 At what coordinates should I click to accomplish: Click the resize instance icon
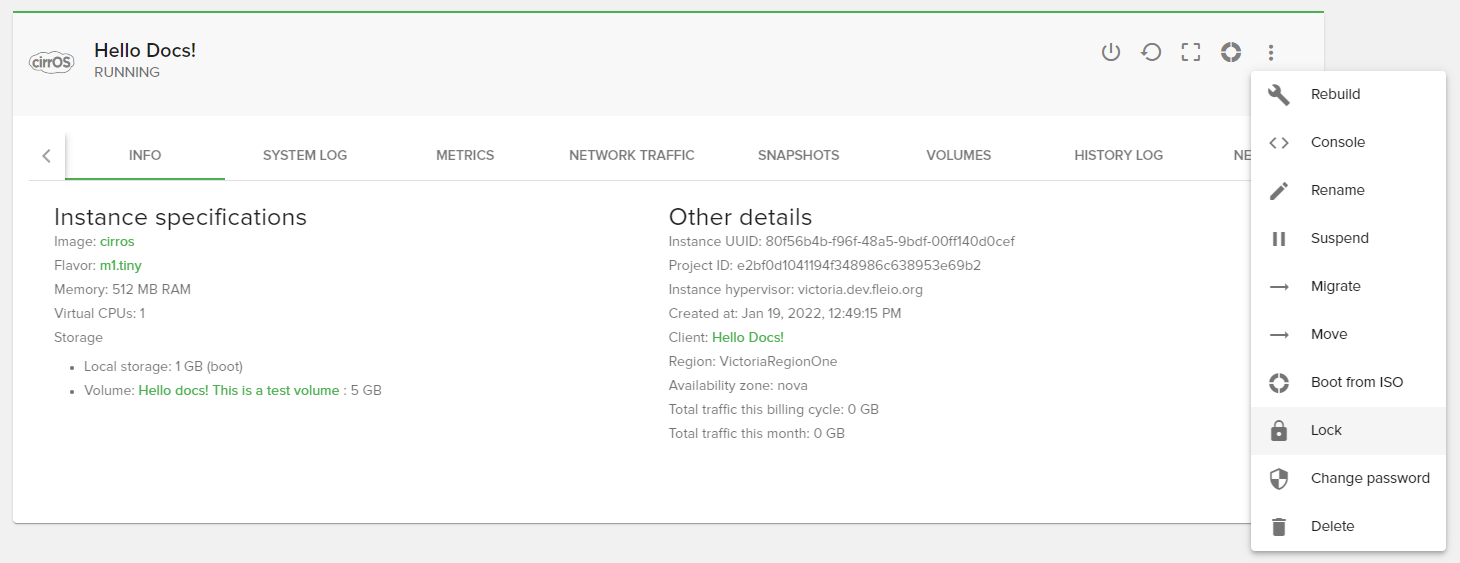point(1190,53)
